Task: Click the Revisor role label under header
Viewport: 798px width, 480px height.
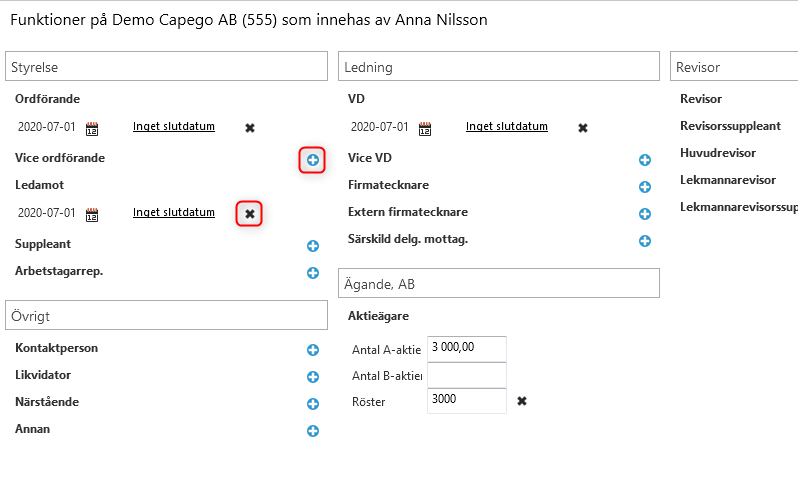Action: (x=701, y=99)
